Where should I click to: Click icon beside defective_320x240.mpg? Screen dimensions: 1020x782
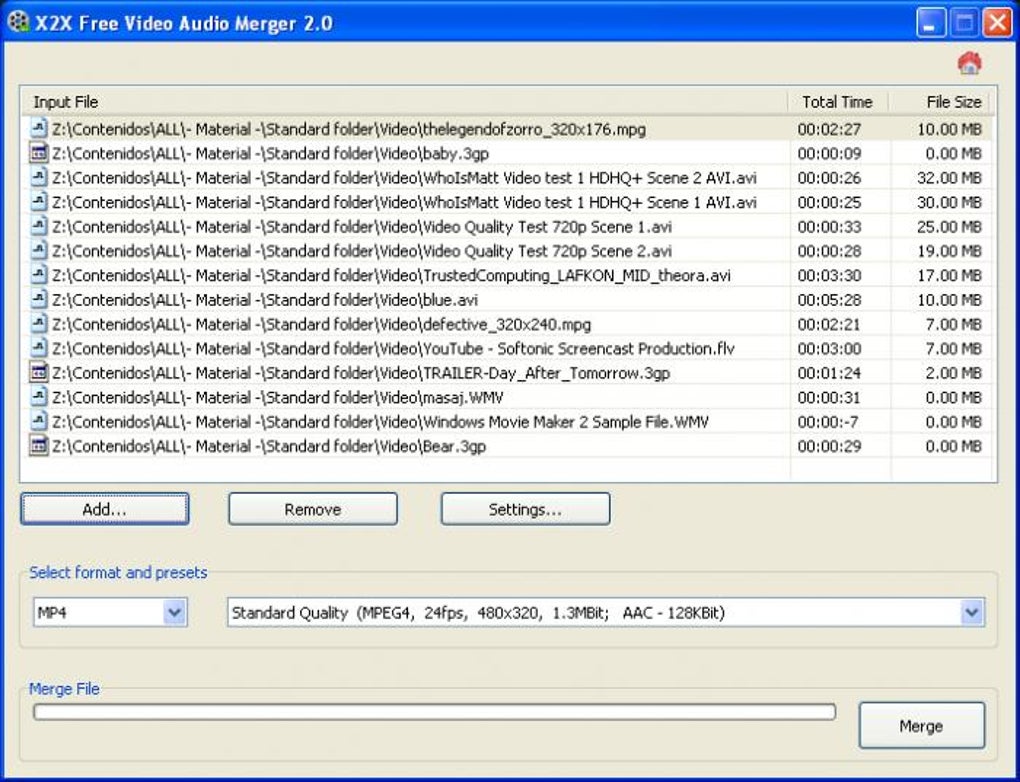pos(39,323)
